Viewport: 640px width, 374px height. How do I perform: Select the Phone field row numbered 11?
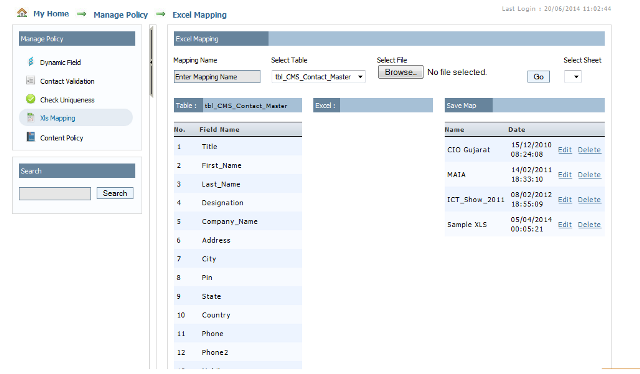[x=238, y=334]
